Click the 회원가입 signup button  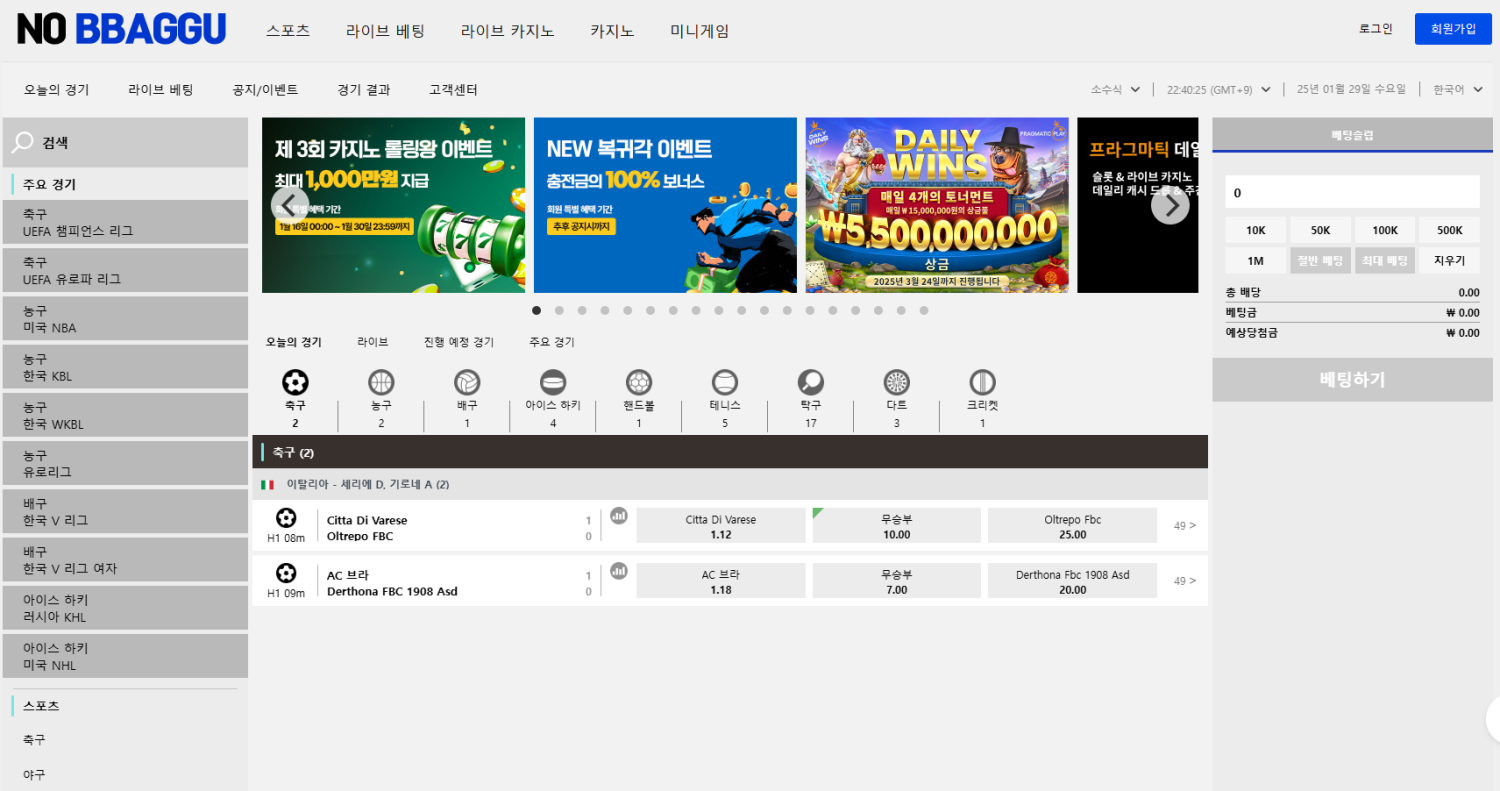(x=1452, y=28)
